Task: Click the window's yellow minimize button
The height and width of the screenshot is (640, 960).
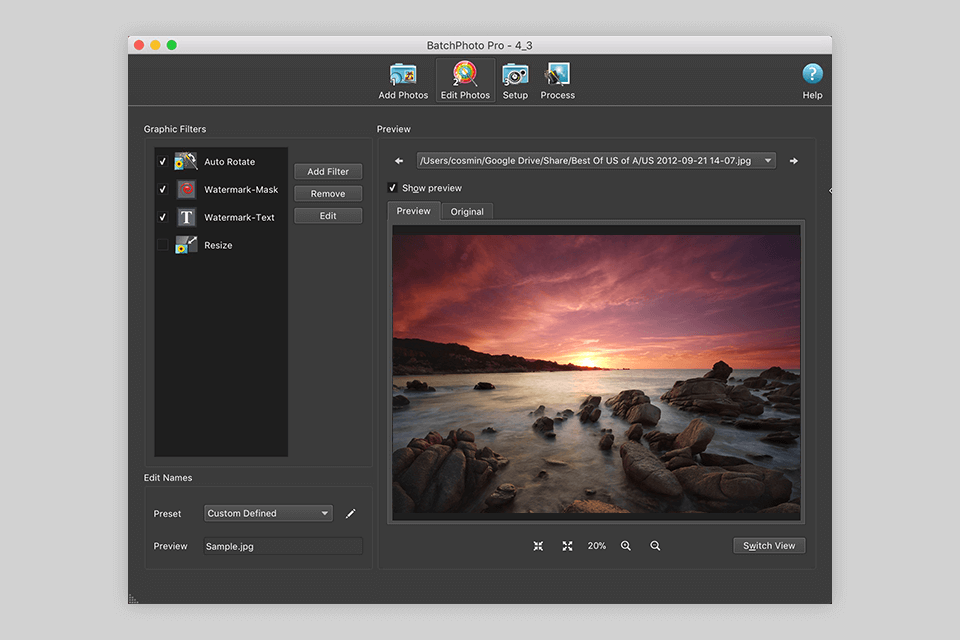Action: coord(156,45)
